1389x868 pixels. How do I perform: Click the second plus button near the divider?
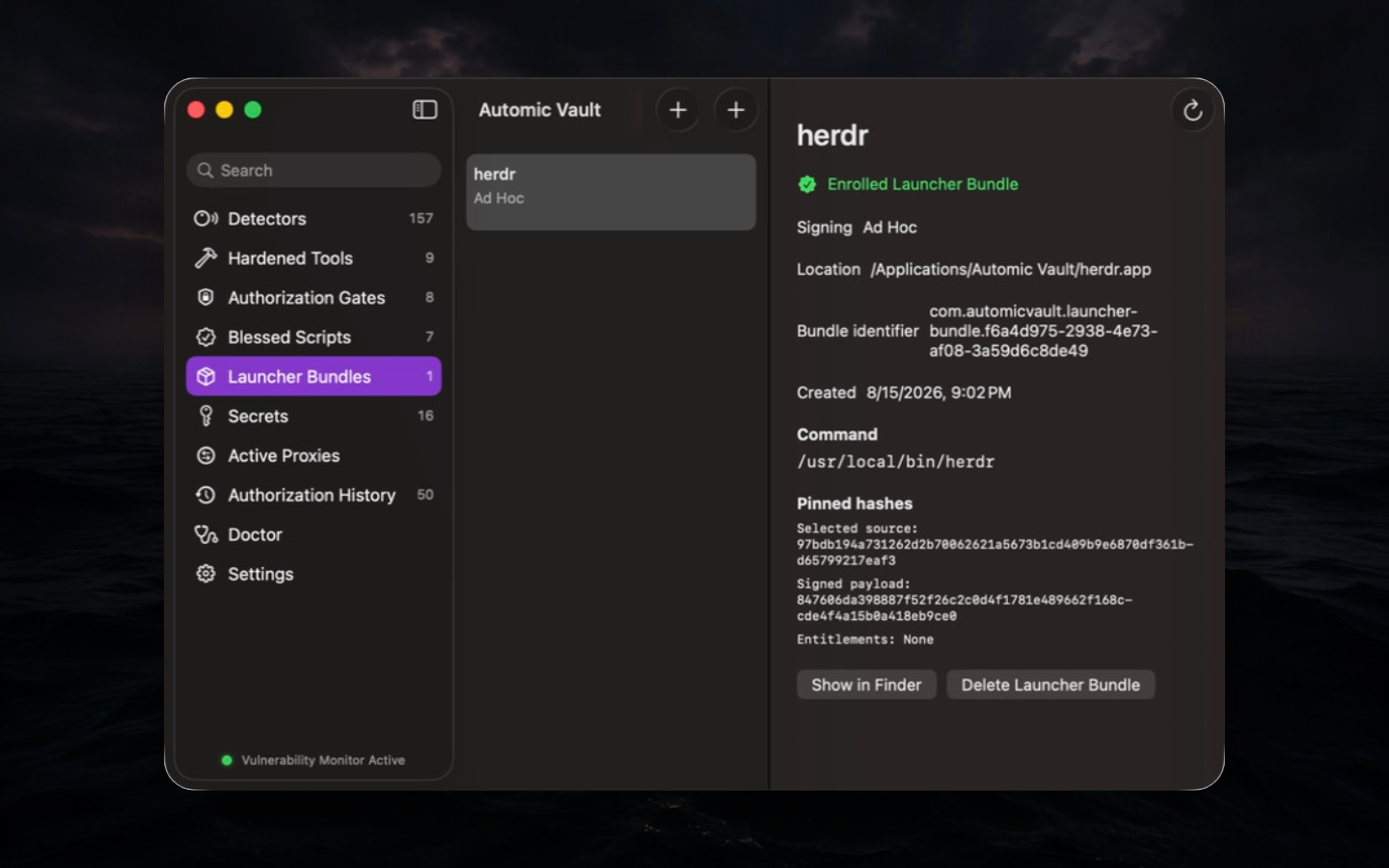coord(736,110)
